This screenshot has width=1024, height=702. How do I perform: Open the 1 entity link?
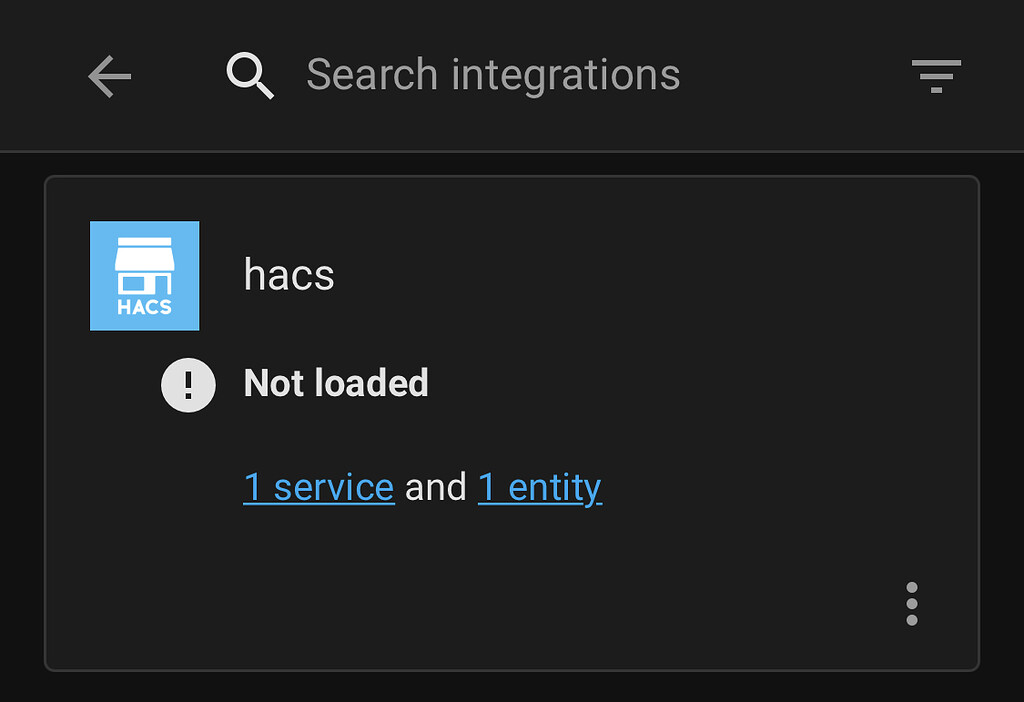point(540,487)
